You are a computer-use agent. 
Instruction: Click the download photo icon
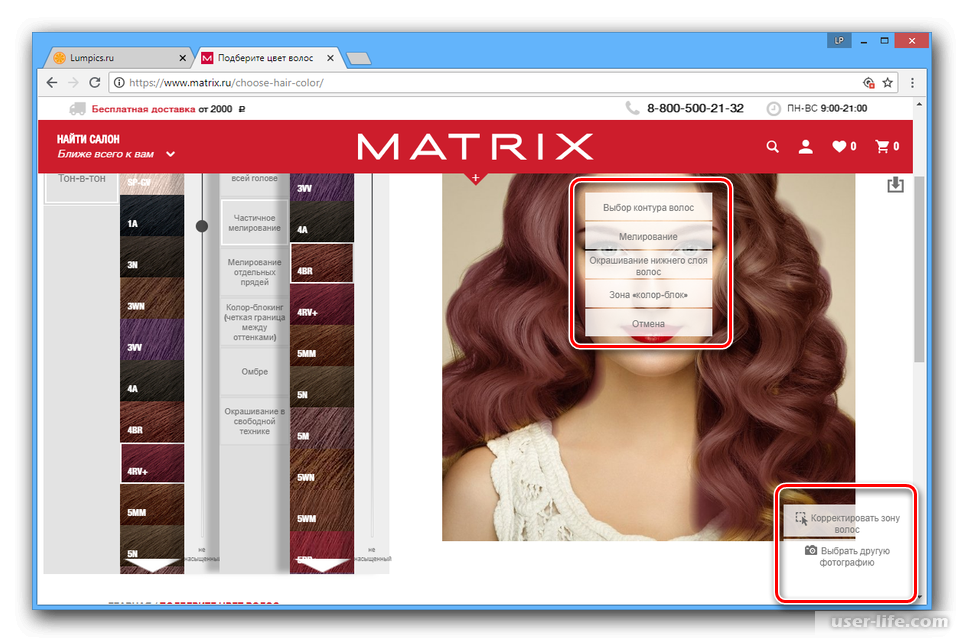895,185
